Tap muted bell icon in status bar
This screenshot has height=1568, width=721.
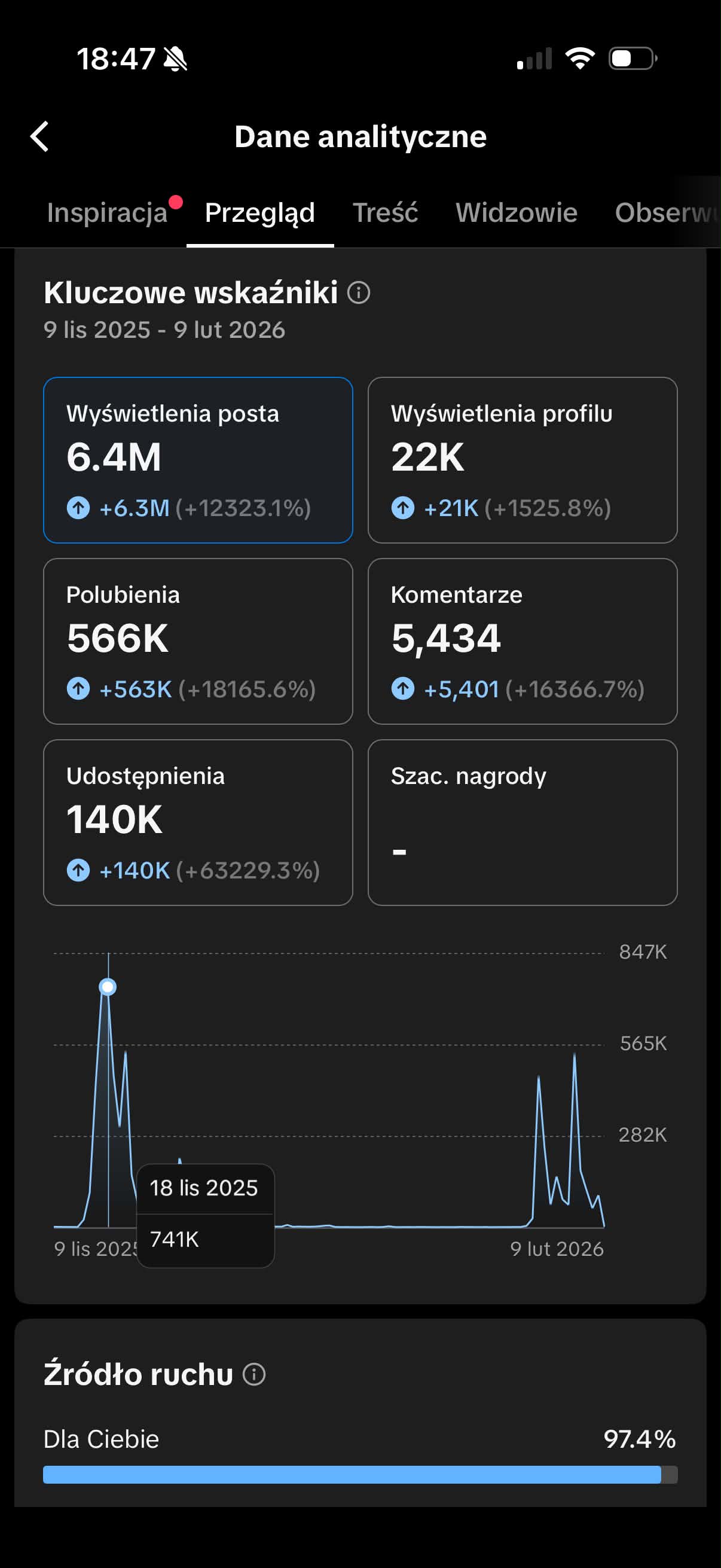coord(176,60)
